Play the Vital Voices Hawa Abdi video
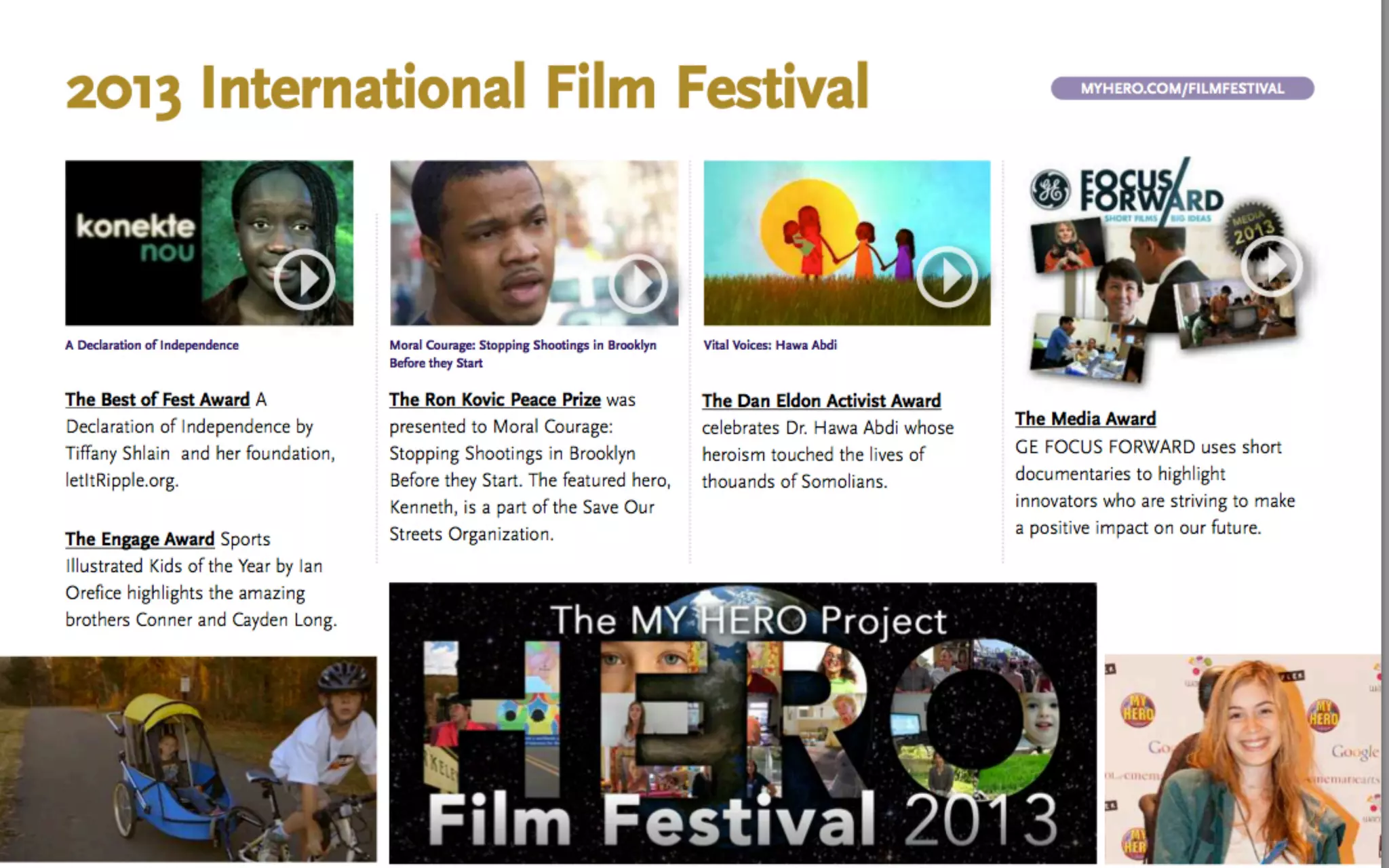This screenshot has width=1389, height=868. pos(947,277)
